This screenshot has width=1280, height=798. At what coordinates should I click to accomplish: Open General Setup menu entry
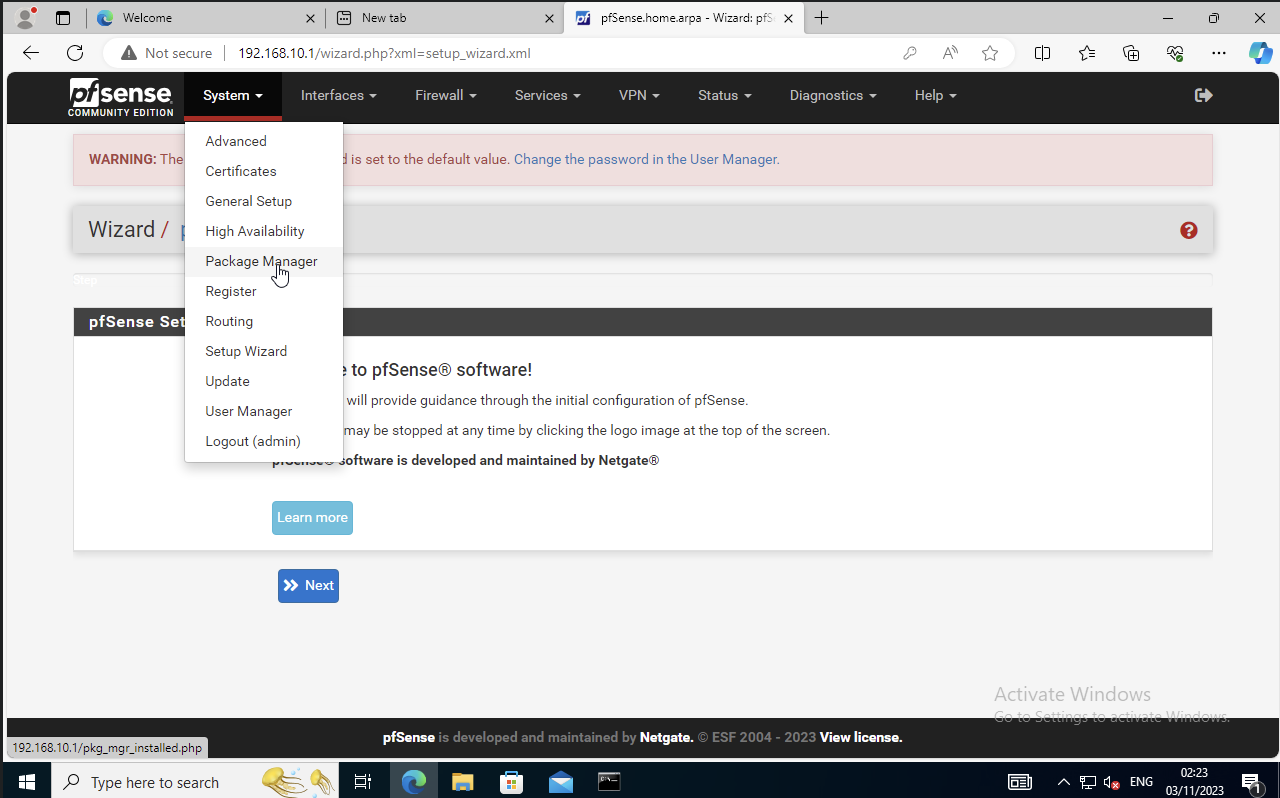[264, 201]
